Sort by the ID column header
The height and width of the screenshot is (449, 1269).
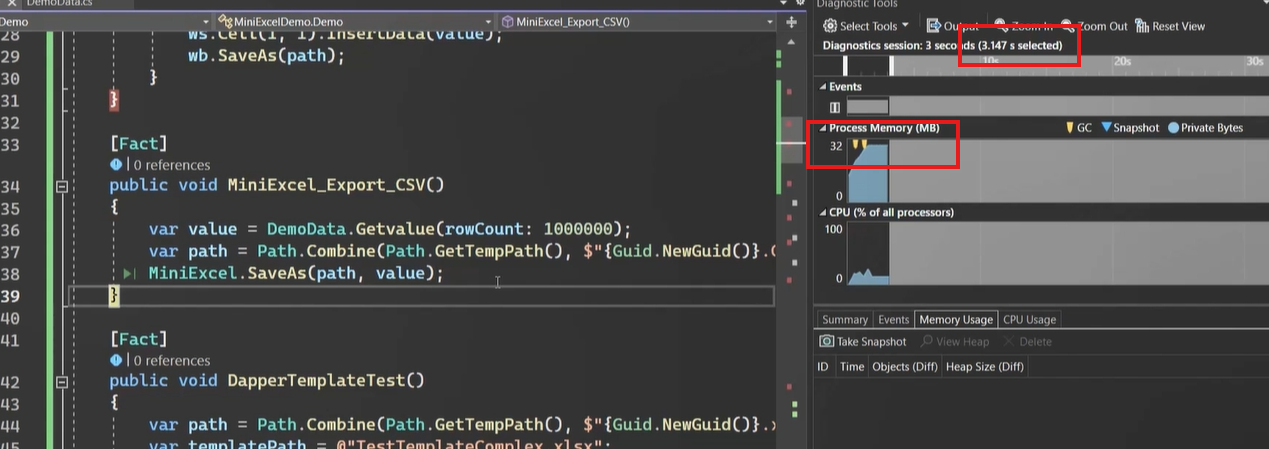[x=823, y=367]
